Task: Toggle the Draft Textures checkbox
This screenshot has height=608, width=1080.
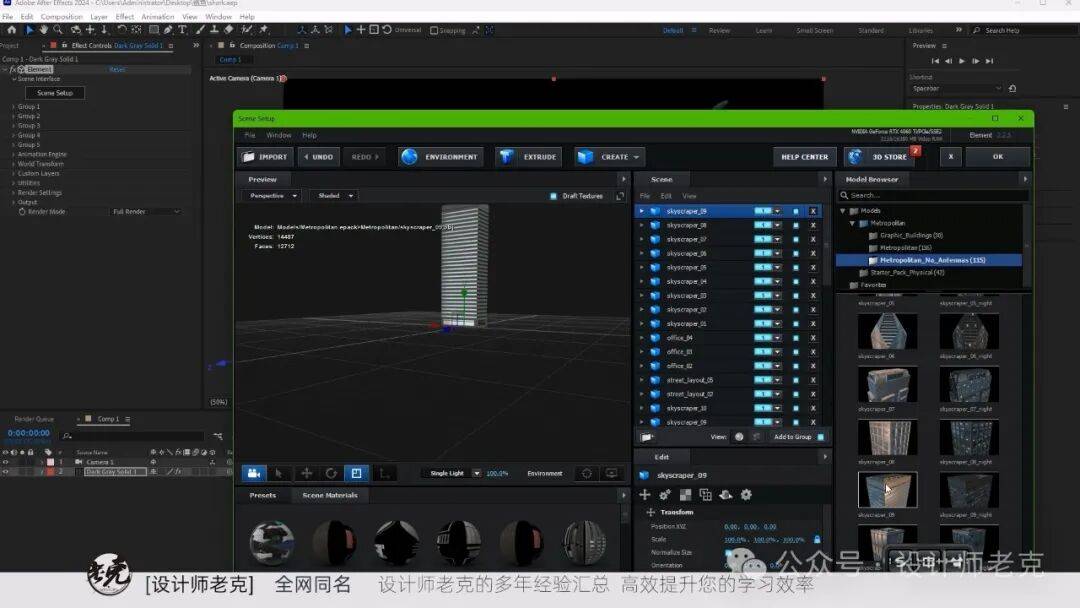Action: (553, 196)
